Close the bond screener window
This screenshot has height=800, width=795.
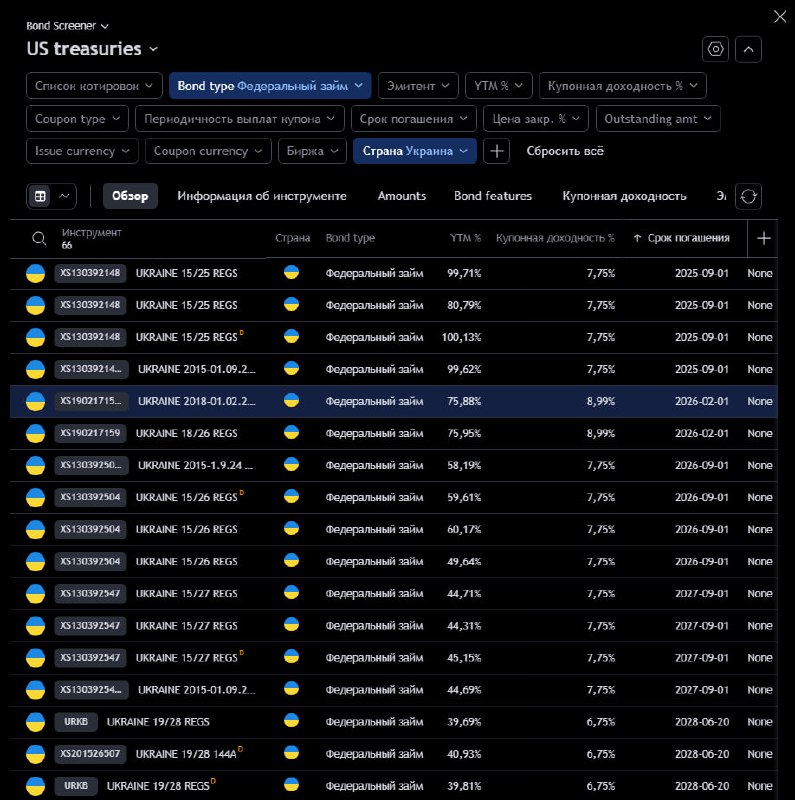coord(780,16)
